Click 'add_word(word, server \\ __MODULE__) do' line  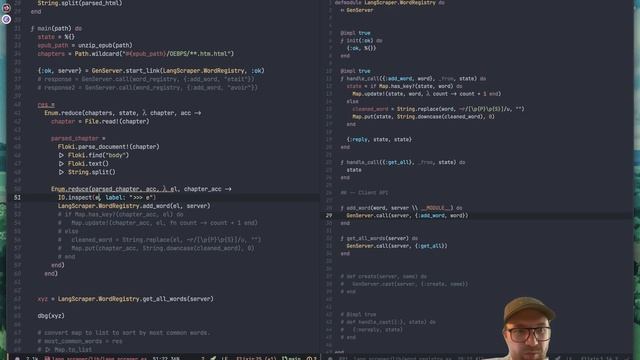[x=402, y=208]
